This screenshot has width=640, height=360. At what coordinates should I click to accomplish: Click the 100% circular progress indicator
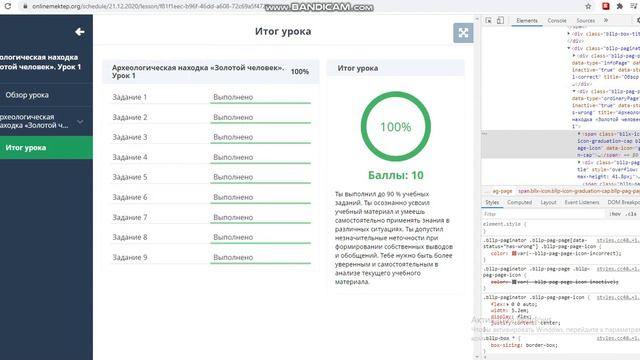coord(396,127)
